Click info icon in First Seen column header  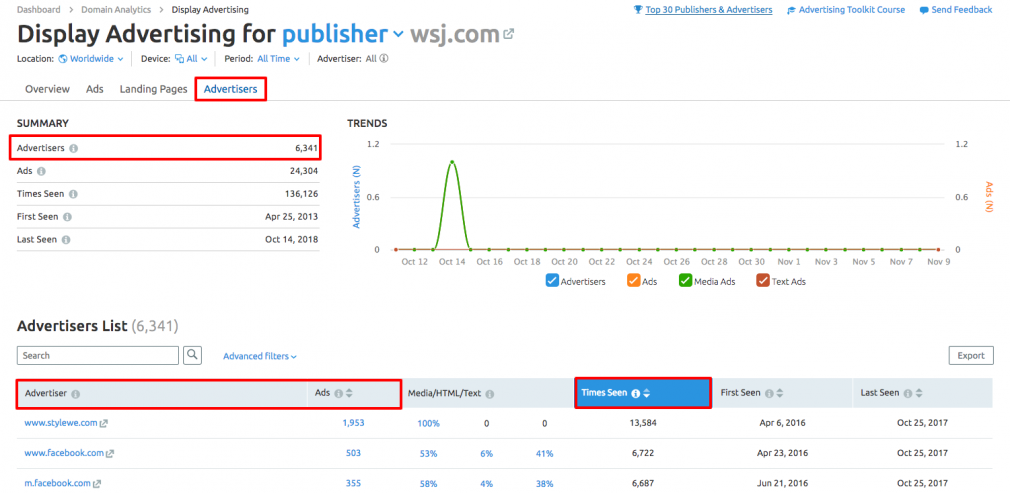[x=769, y=392]
